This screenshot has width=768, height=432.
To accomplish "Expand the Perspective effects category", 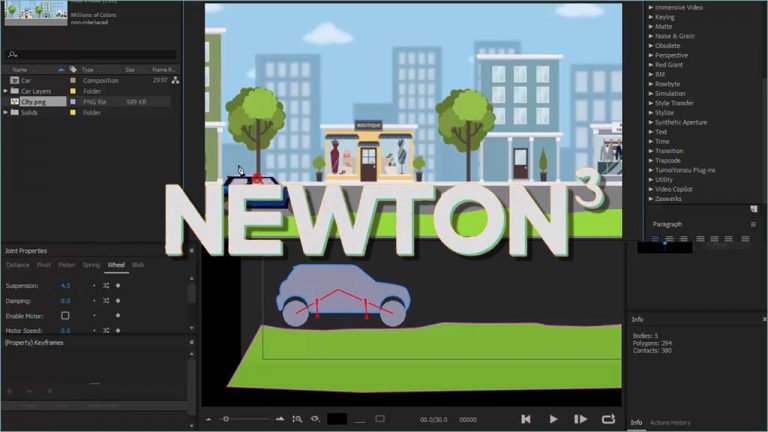I will [x=651, y=55].
